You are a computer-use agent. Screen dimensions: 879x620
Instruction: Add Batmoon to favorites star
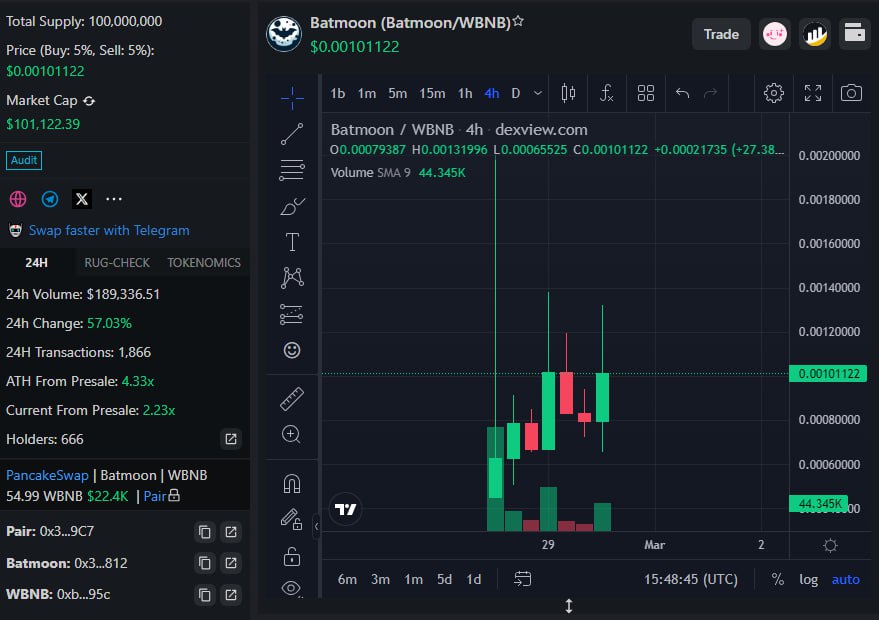pyautogui.click(x=518, y=21)
